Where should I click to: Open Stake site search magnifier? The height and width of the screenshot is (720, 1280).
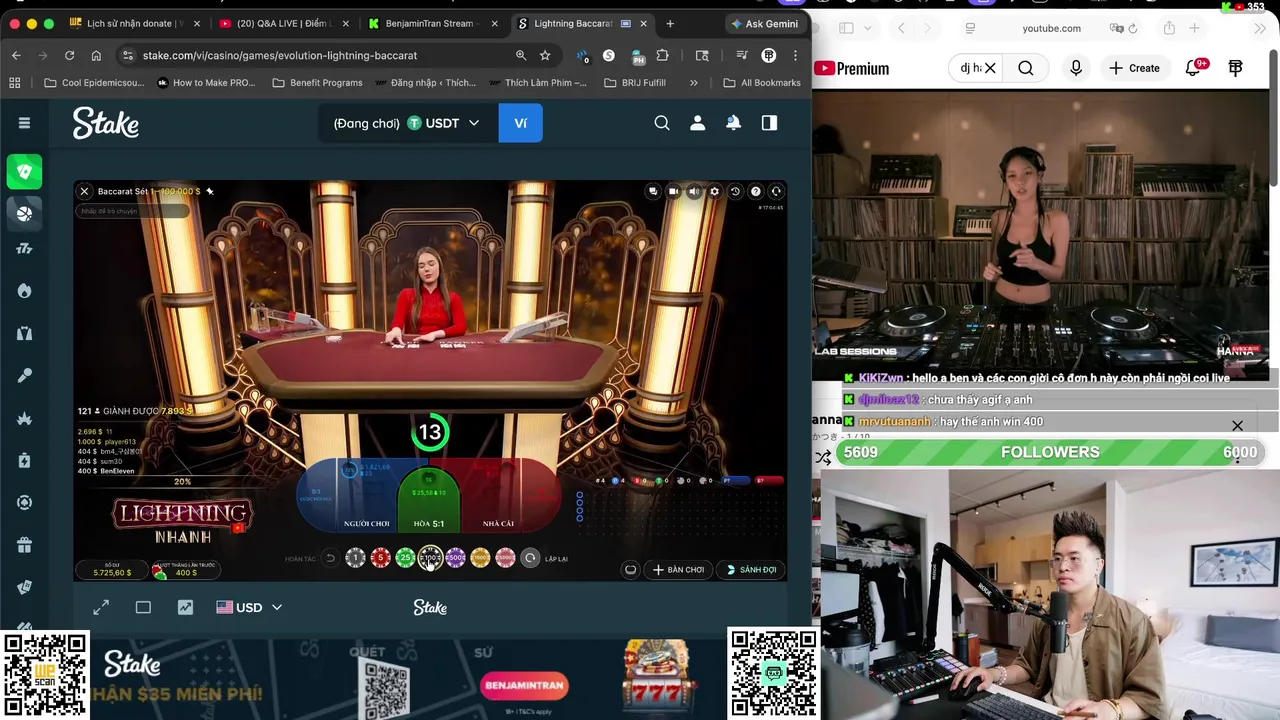(662, 123)
